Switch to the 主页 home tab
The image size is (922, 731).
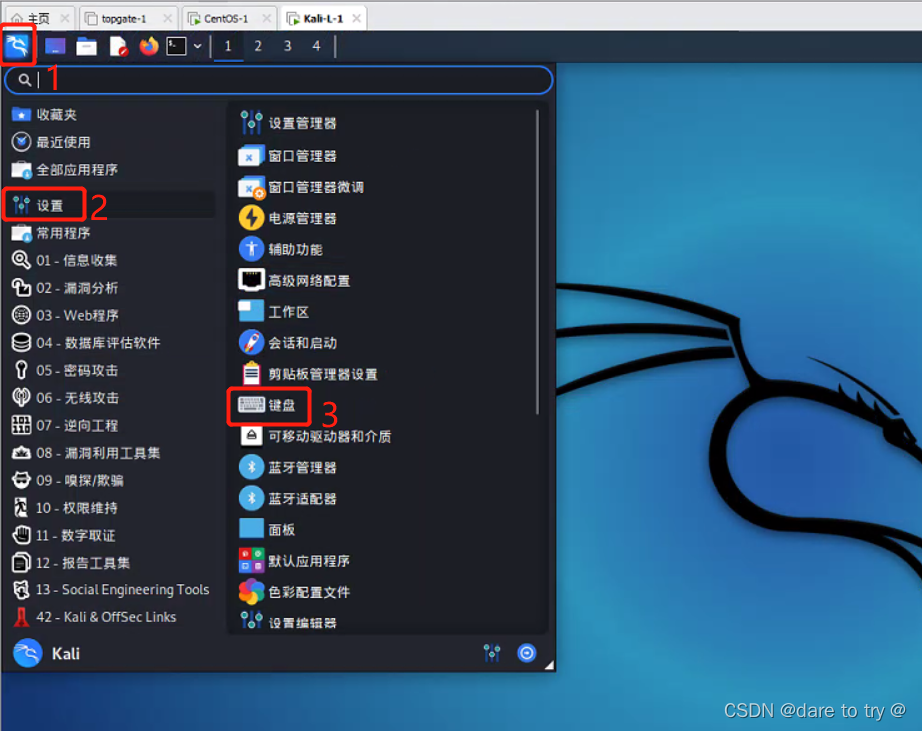pyautogui.click(x=39, y=19)
